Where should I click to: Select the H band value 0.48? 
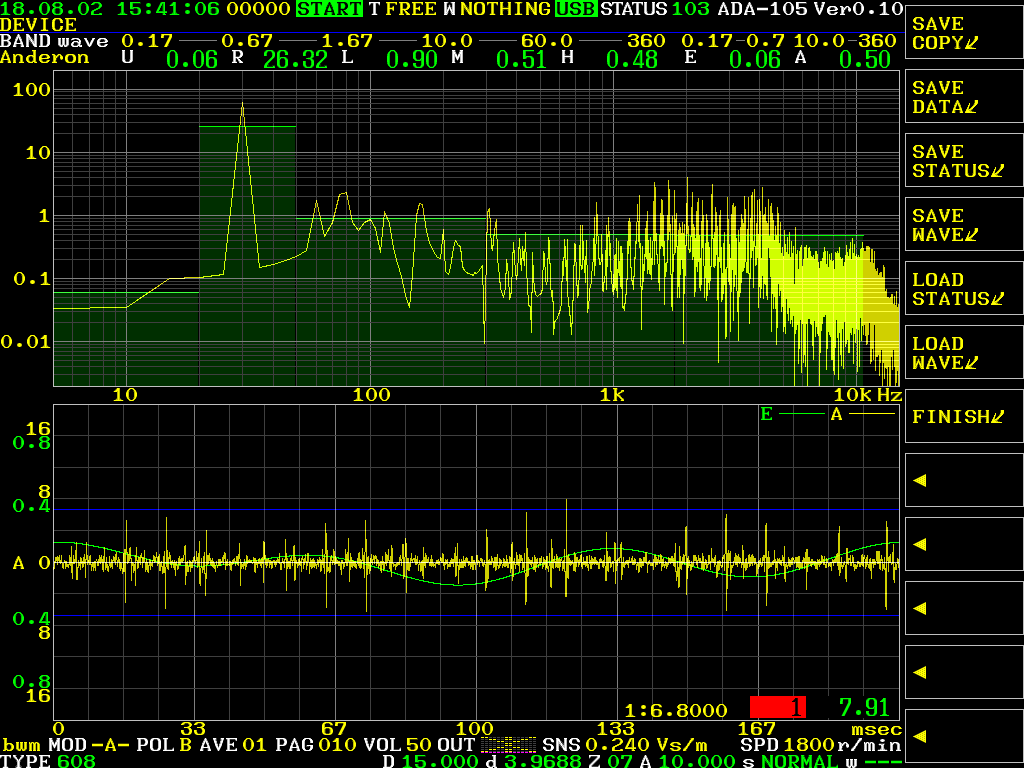point(632,59)
